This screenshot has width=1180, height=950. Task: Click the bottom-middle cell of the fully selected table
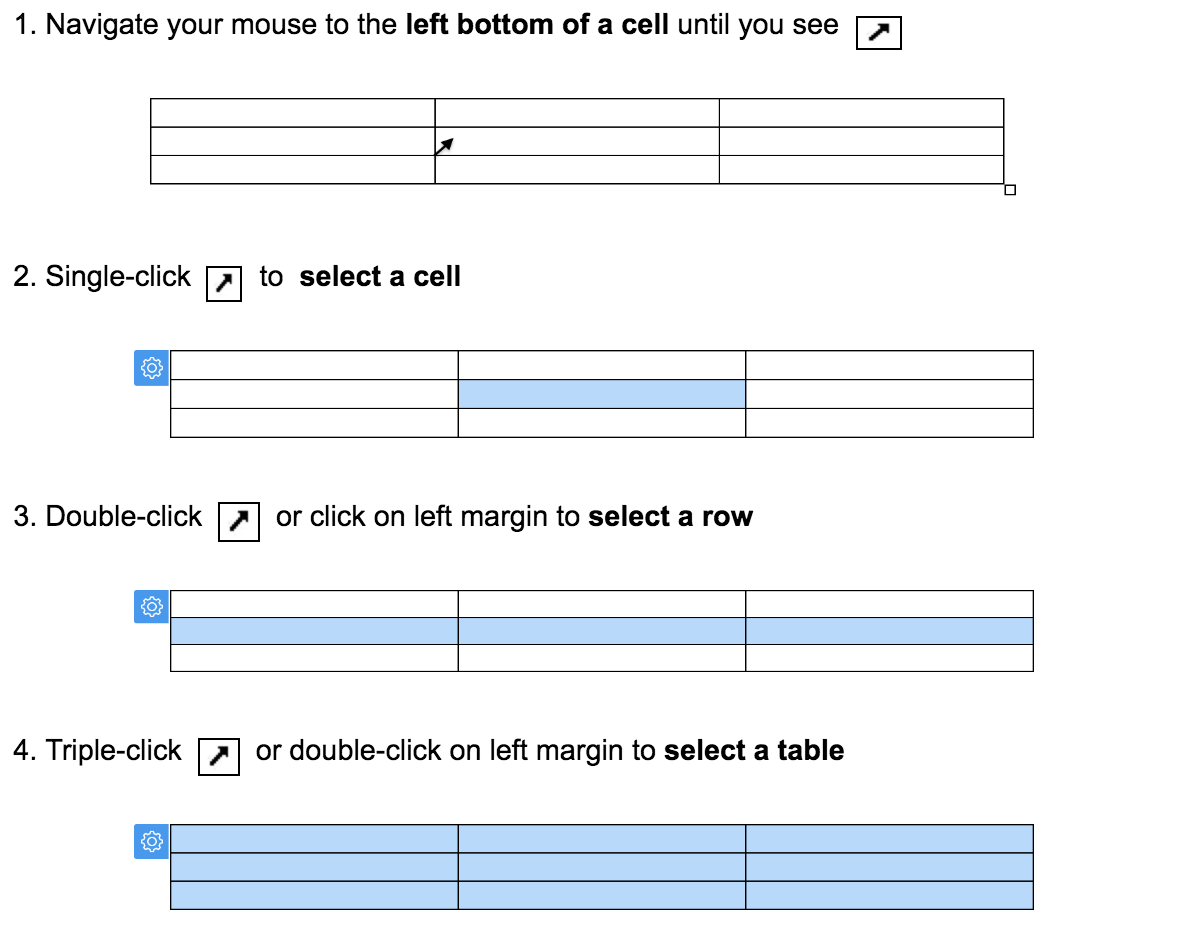click(601, 895)
